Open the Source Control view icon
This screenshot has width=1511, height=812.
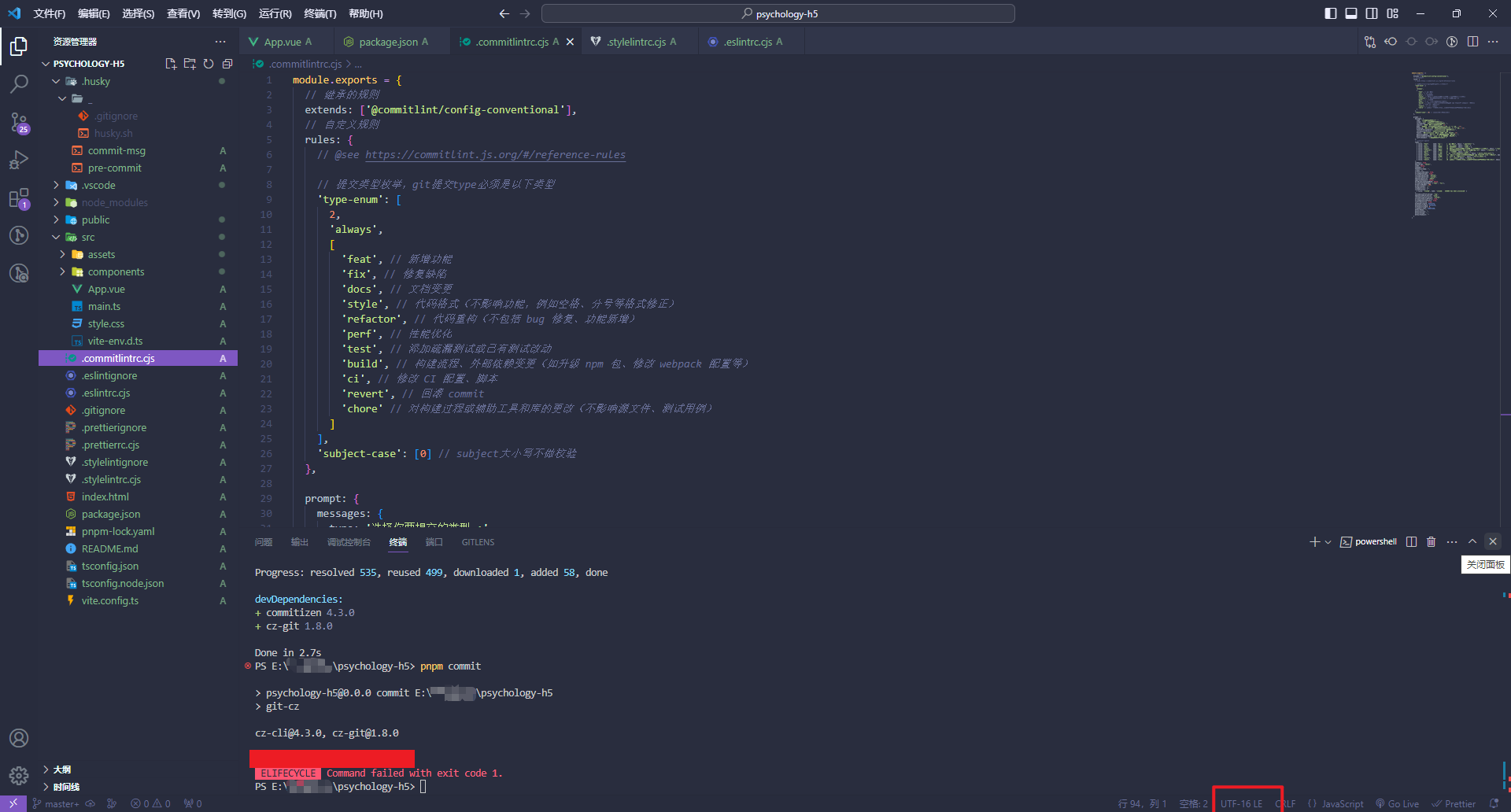coord(19,122)
